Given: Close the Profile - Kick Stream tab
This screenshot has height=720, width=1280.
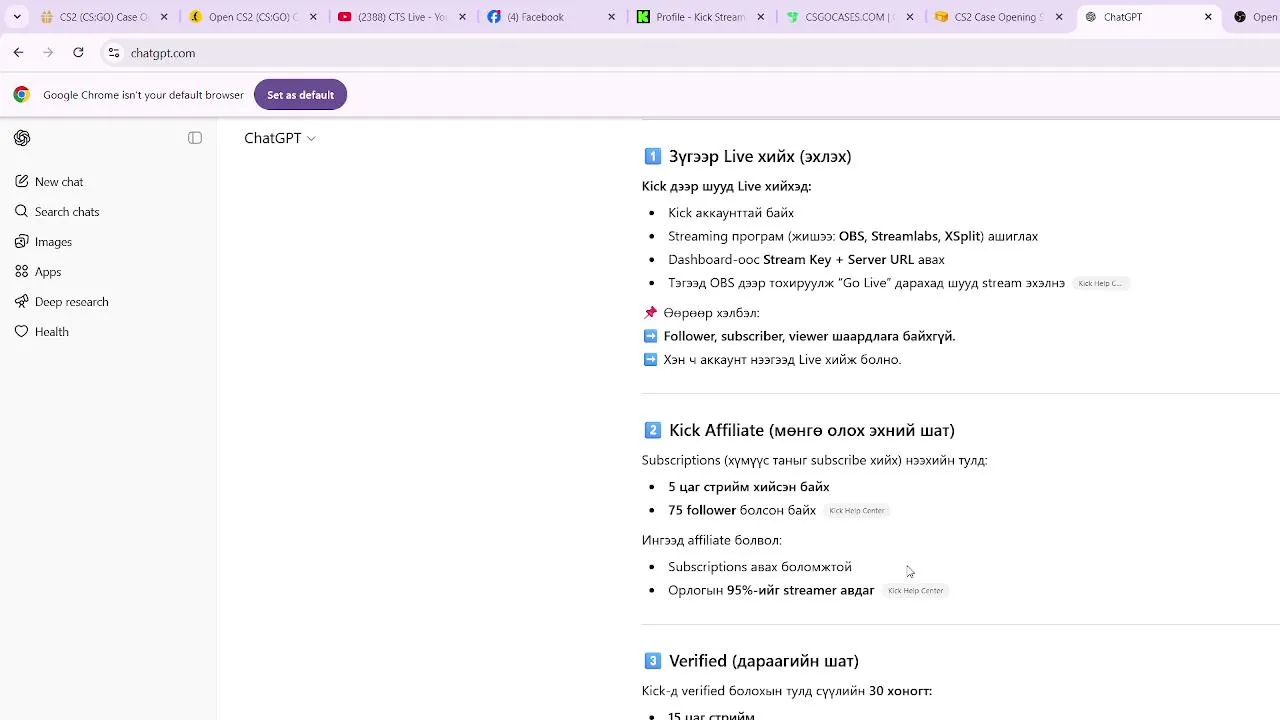Looking at the screenshot, I should 761,17.
